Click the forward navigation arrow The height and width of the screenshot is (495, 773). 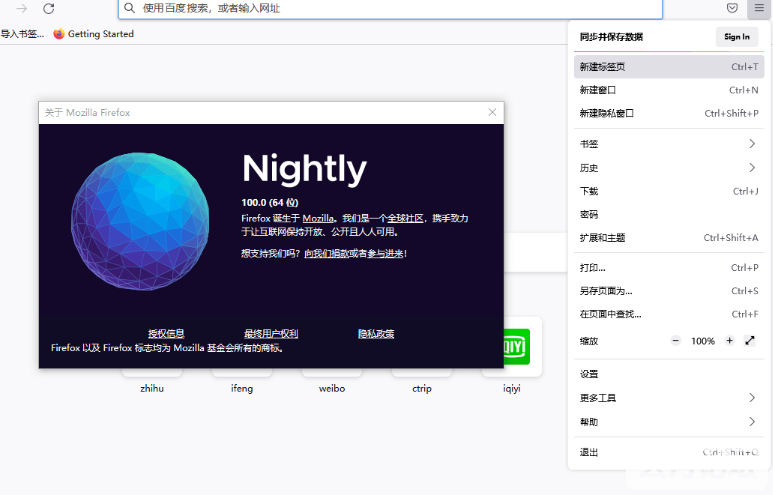pos(22,8)
